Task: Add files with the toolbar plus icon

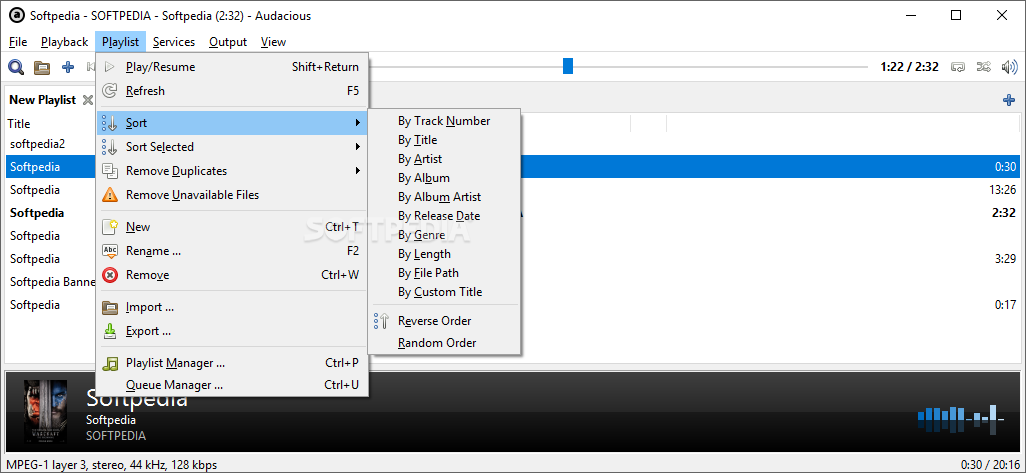Action: coord(68,67)
